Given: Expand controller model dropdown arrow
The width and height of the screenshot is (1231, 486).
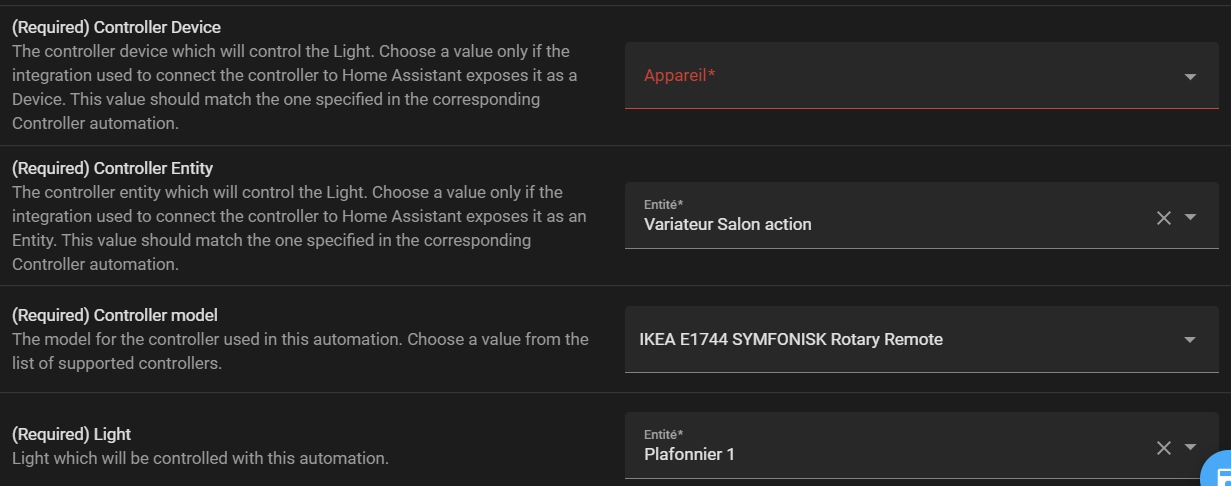Looking at the screenshot, I should click(1190, 340).
